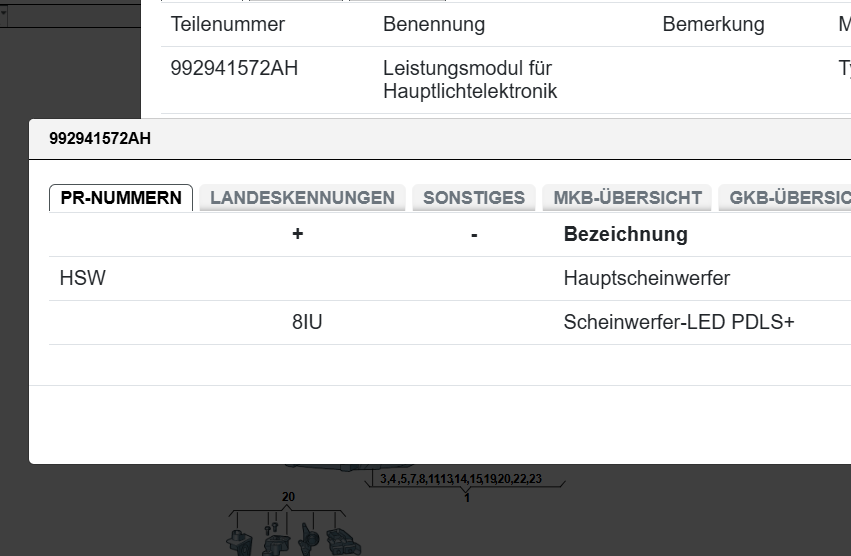Click the Benennung column header
Image resolution: width=851 pixels, height=556 pixels.
(433, 25)
